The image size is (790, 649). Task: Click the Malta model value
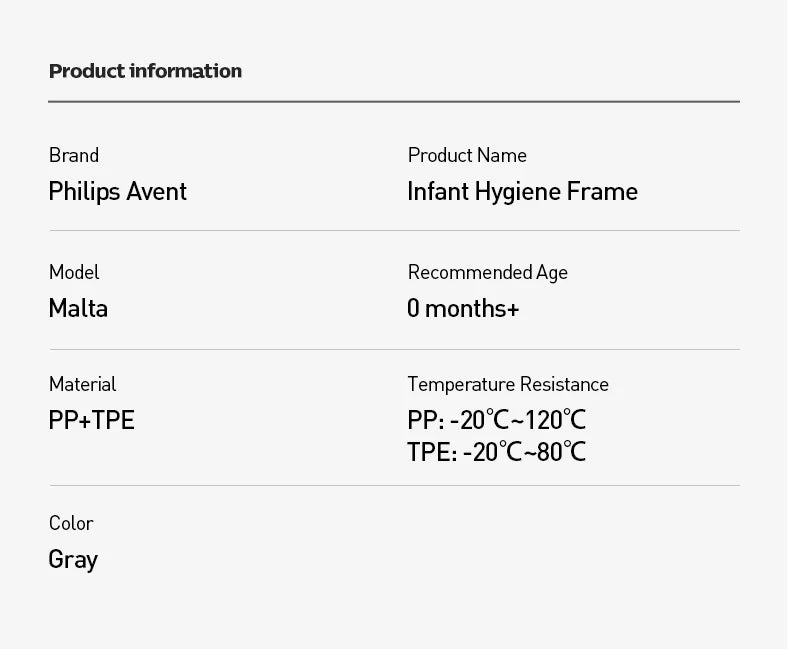[78, 308]
